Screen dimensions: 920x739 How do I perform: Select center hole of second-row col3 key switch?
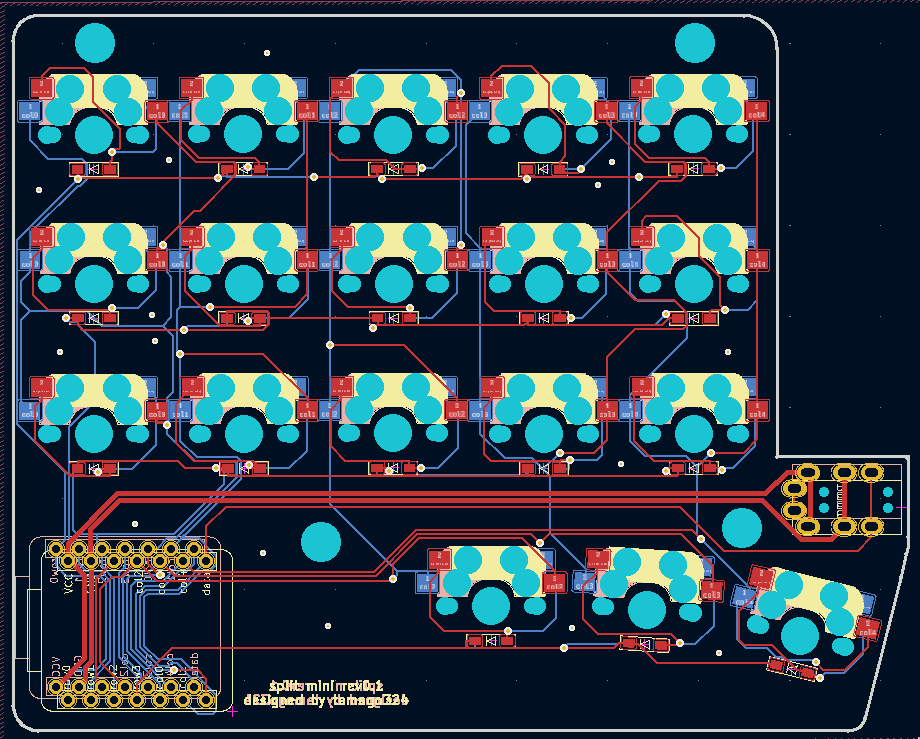coord(544,284)
